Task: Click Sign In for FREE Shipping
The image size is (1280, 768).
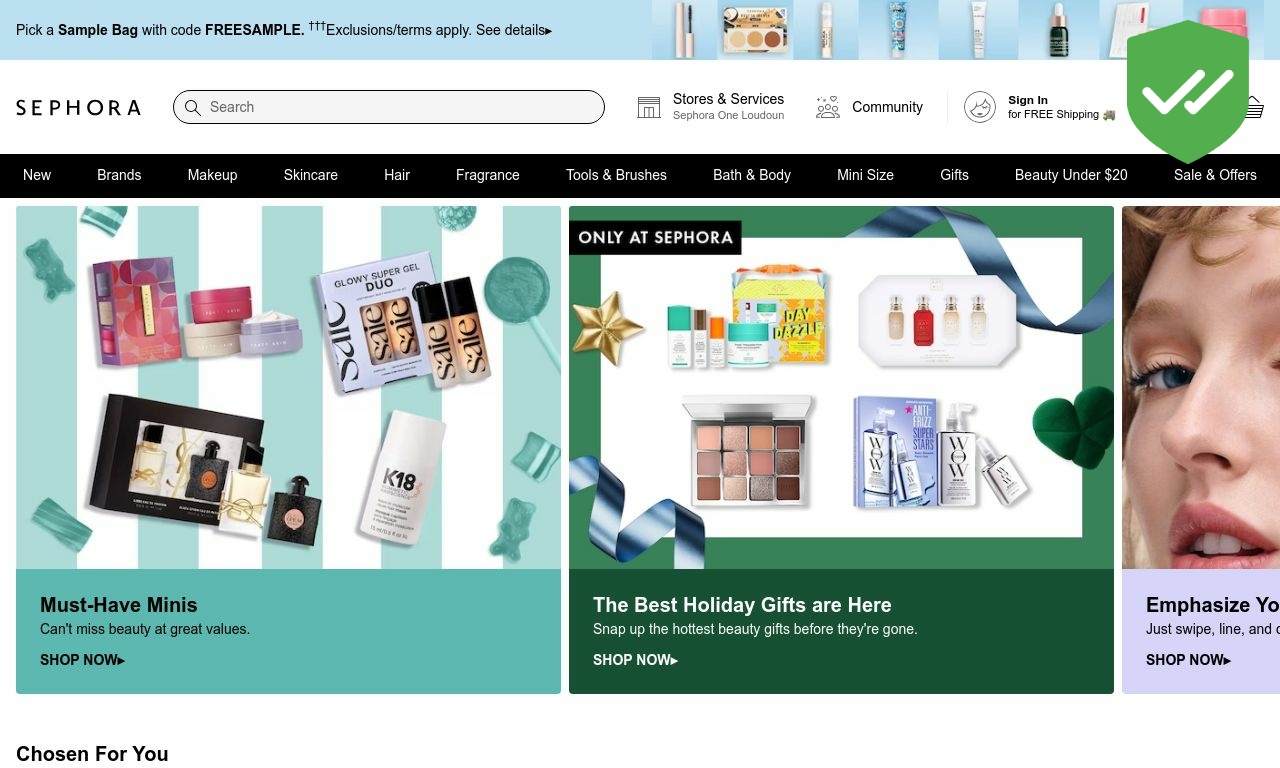Action: 1061,107
